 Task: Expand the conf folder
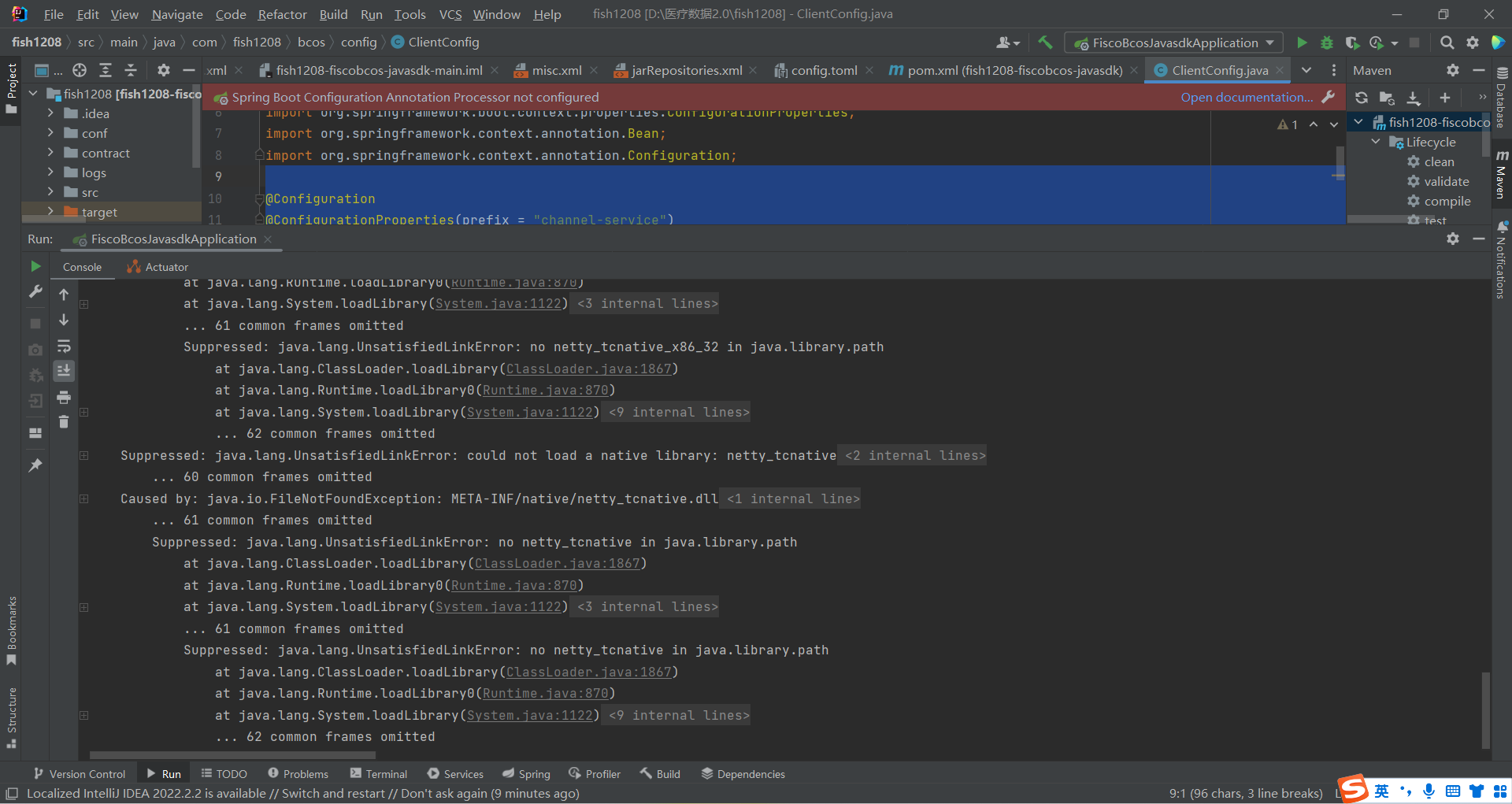[x=50, y=132]
